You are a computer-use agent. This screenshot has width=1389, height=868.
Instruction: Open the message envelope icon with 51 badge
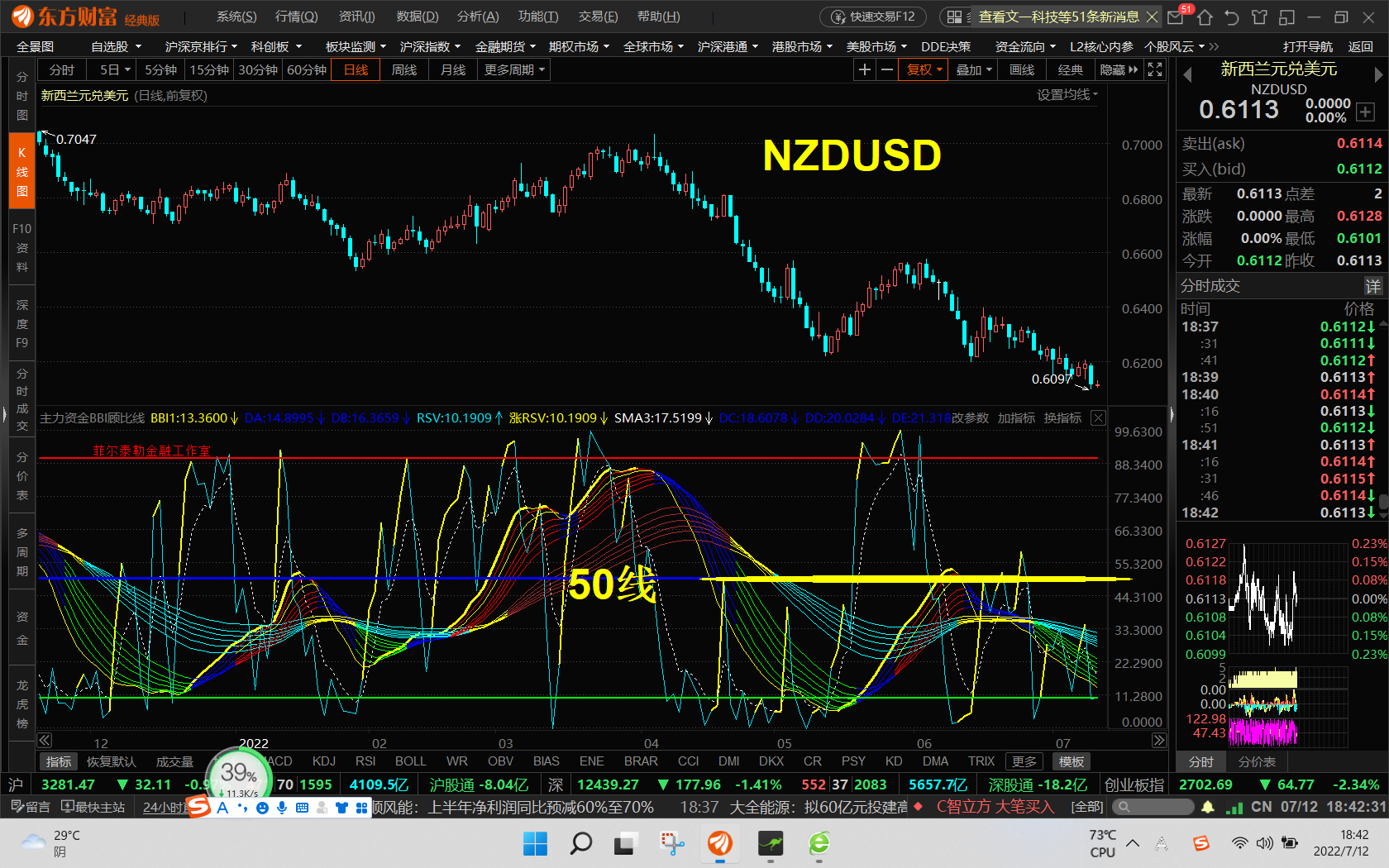[x=1175, y=16]
